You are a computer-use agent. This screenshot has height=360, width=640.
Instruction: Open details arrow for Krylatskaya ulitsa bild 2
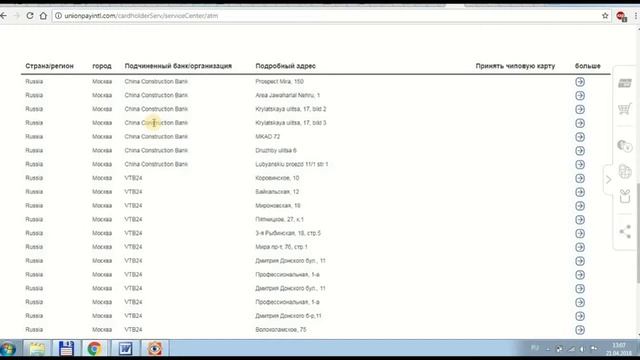(580, 109)
